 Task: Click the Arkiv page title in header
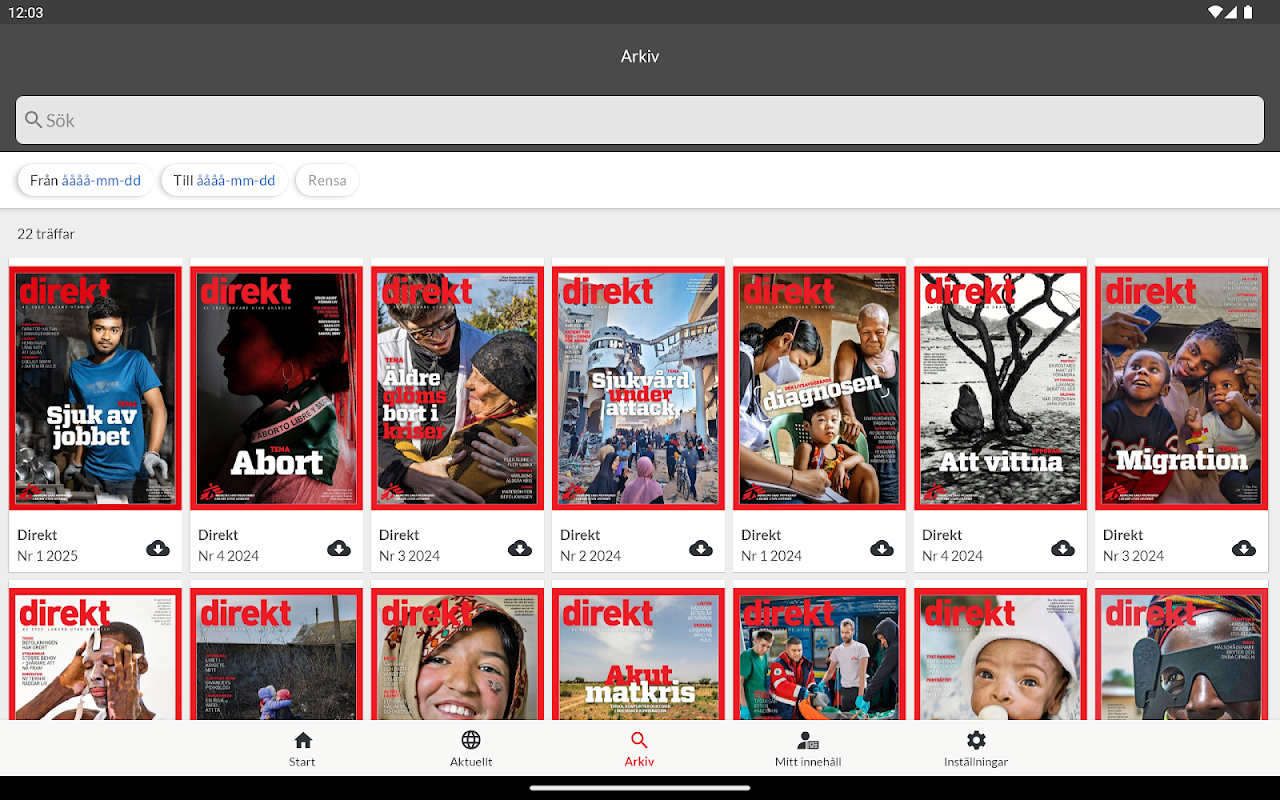tap(640, 57)
